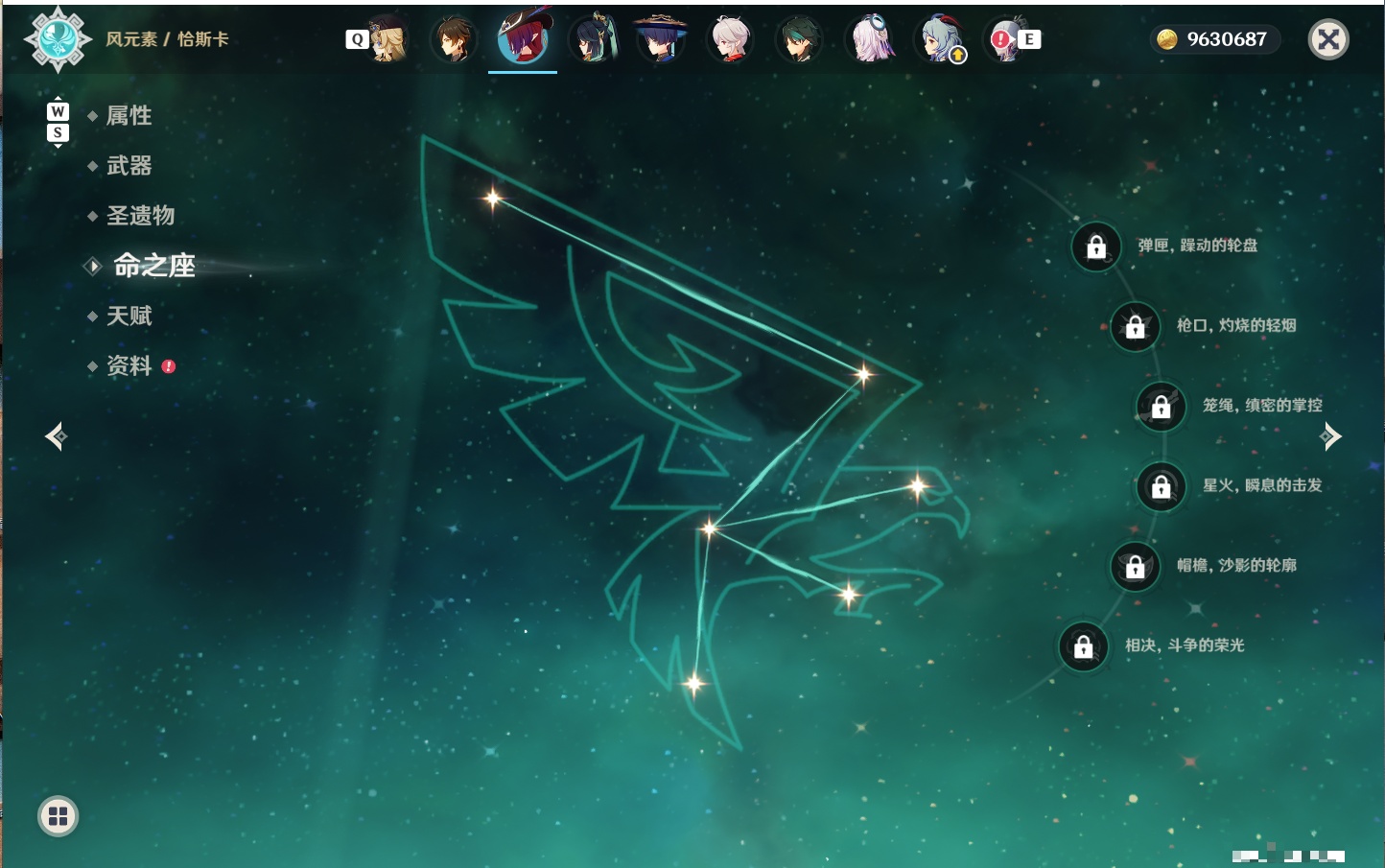Click the topmost star at the eagle's wingtip
Screen dimensions: 1385x868
(493, 199)
